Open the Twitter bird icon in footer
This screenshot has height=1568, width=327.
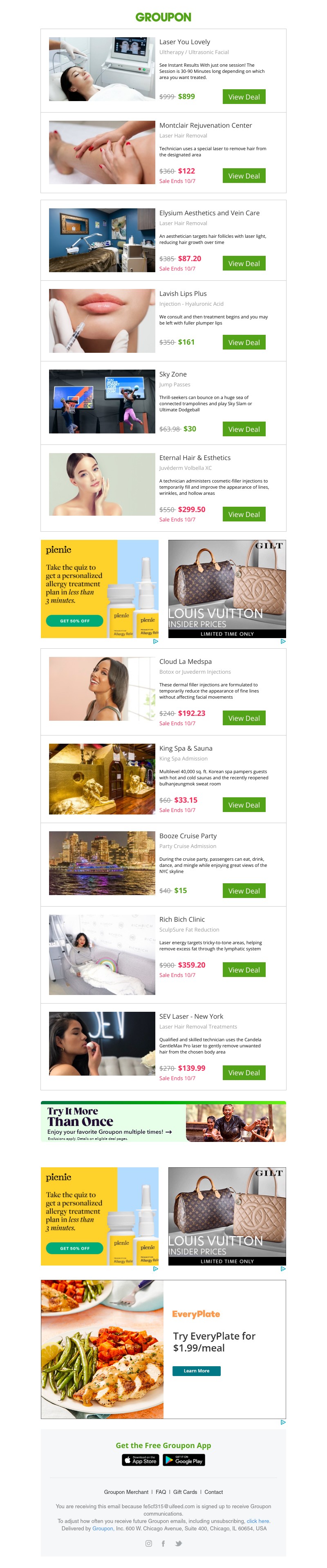pos(178,1543)
